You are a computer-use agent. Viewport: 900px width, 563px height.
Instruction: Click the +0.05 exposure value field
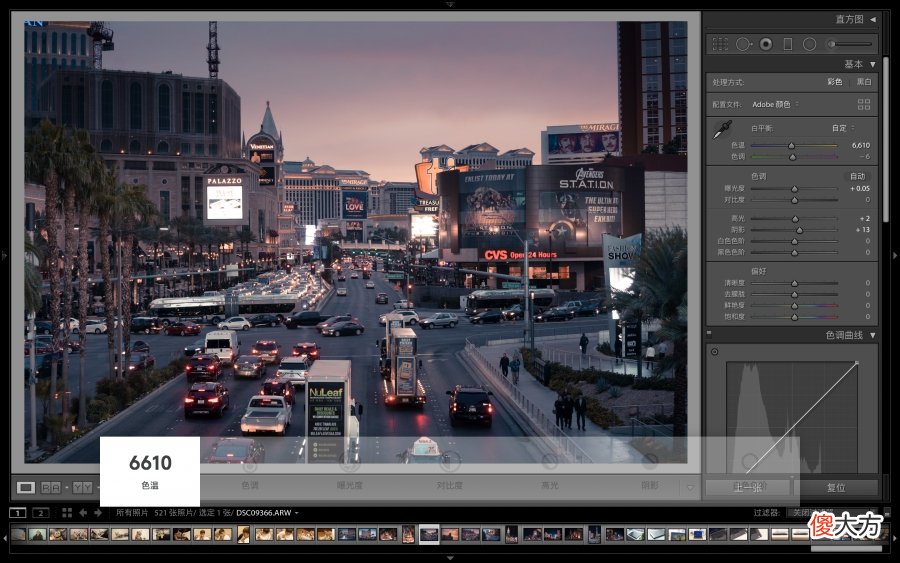tap(860, 189)
